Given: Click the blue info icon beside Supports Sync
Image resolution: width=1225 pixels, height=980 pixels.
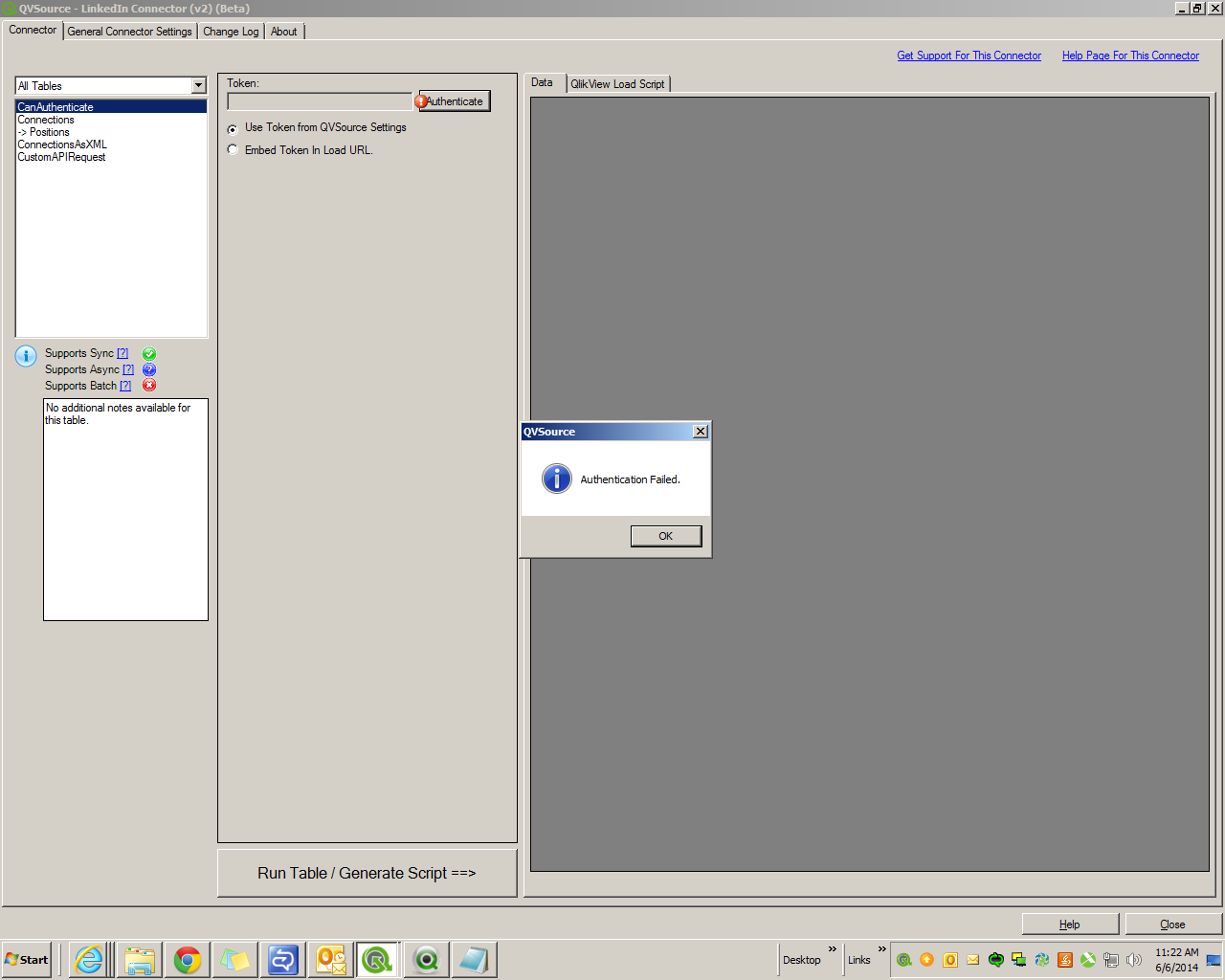Looking at the screenshot, I should (x=26, y=356).
